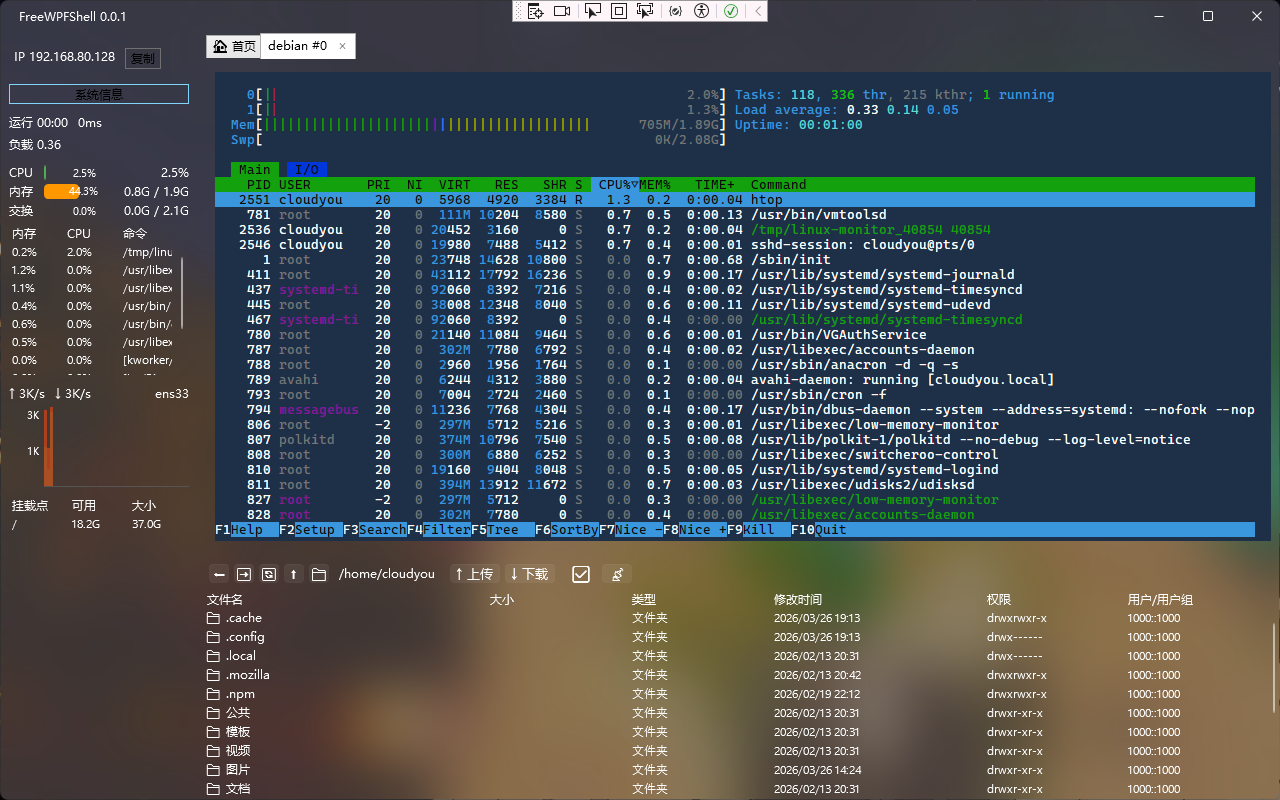Collapse the debug toolbar with the chevron
The image size is (1280, 800).
[x=758, y=11]
